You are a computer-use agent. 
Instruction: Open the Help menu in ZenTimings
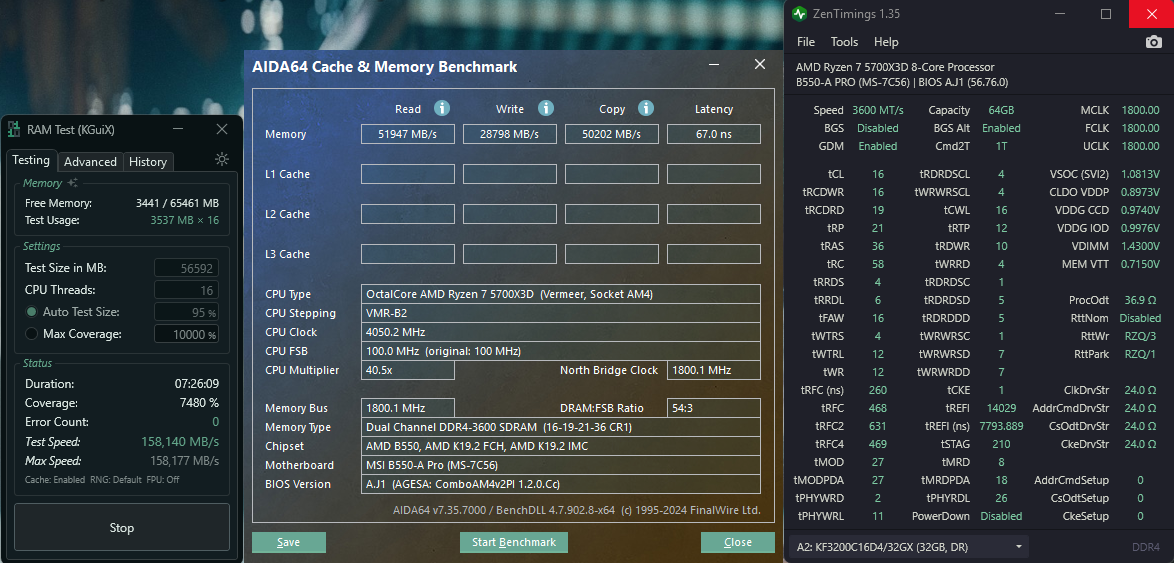(x=886, y=42)
